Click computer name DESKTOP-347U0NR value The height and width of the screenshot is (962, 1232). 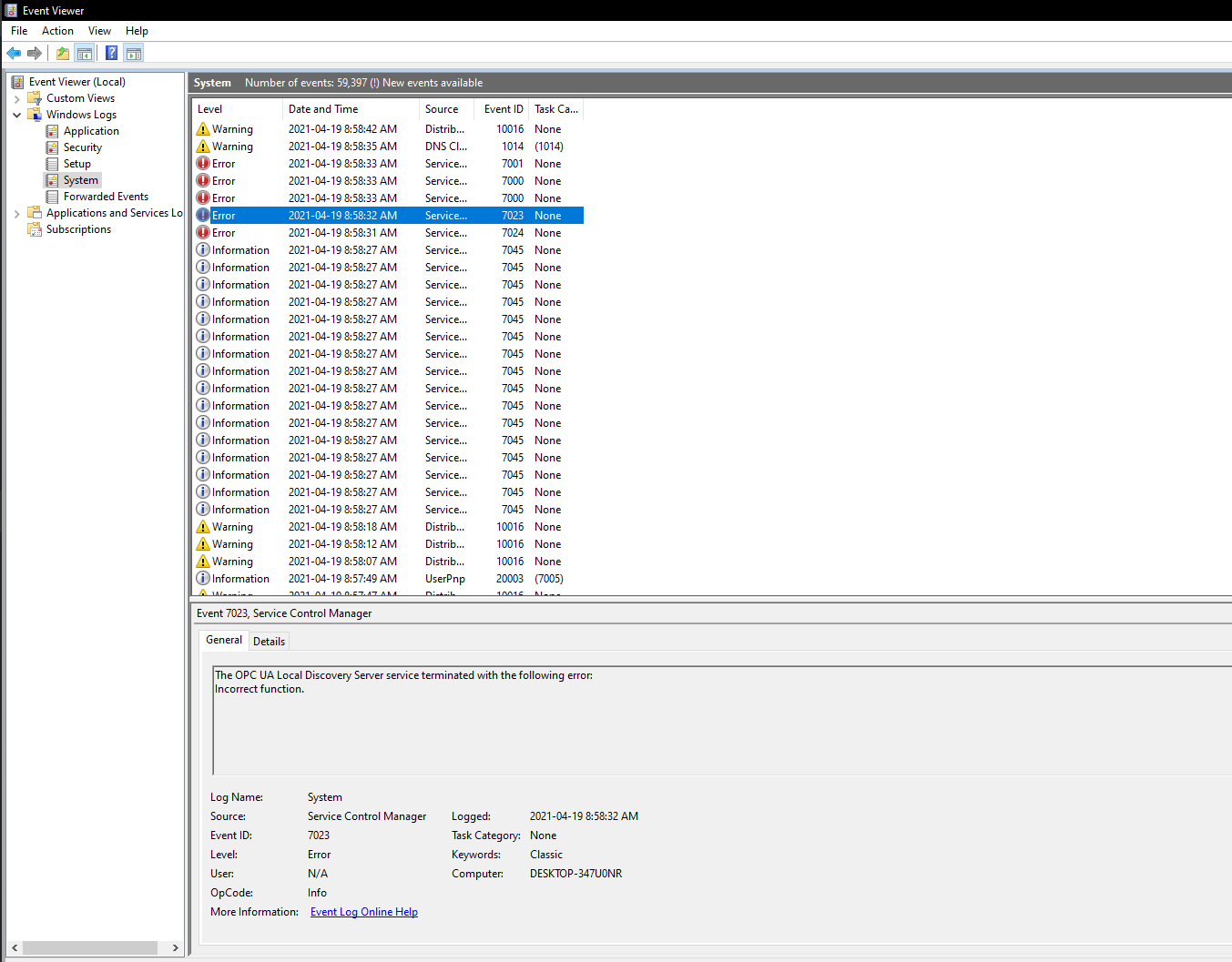tap(575, 874)
